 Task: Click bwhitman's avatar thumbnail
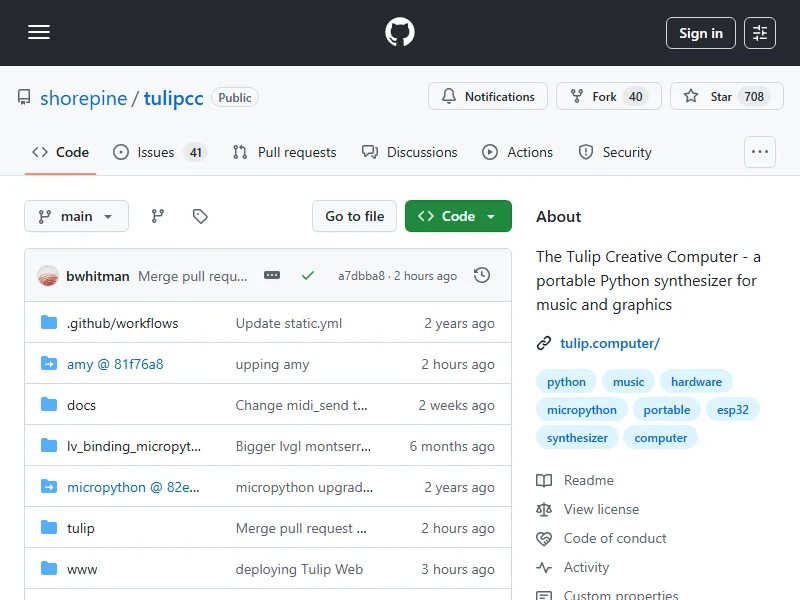(x=48, y=275)
